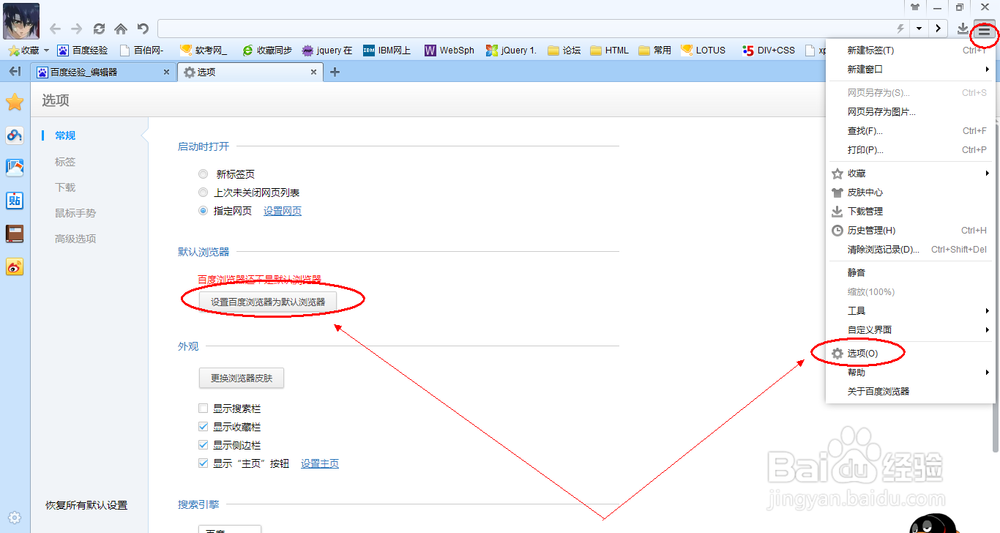Expand the 工具 submenu
1000x533 pixels.
point(910,310)
